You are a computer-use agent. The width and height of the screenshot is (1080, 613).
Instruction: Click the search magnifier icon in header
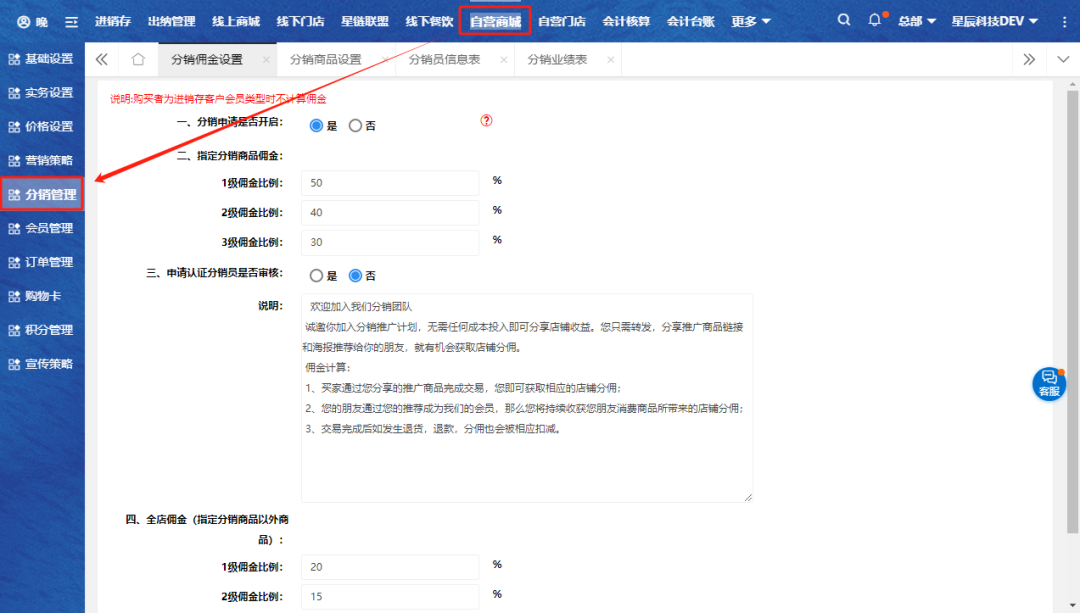click(844, 20)
